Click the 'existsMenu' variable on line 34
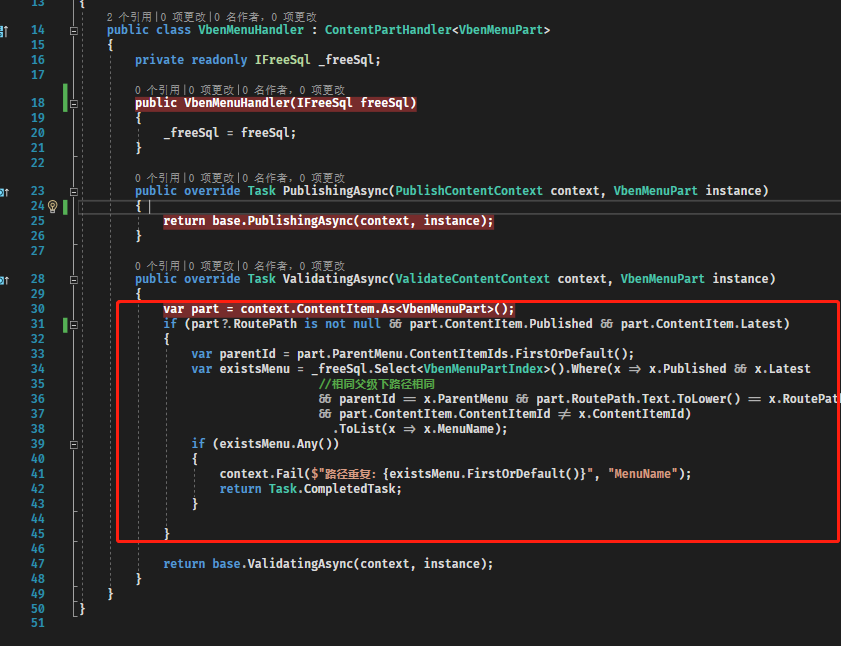 (x=254, y=369)
